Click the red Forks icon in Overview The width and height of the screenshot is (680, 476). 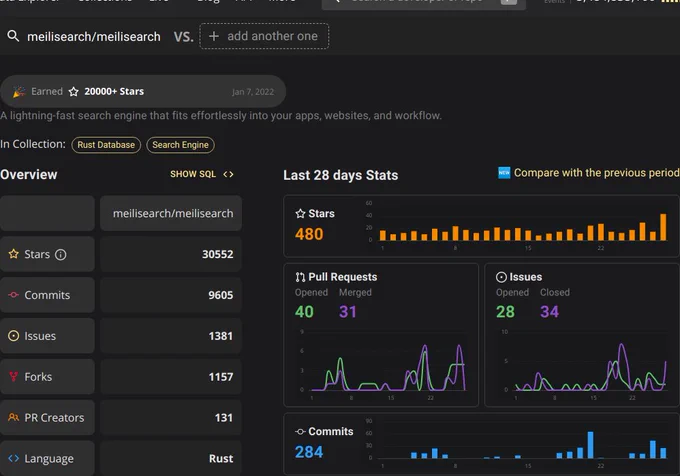coord(13,376)
